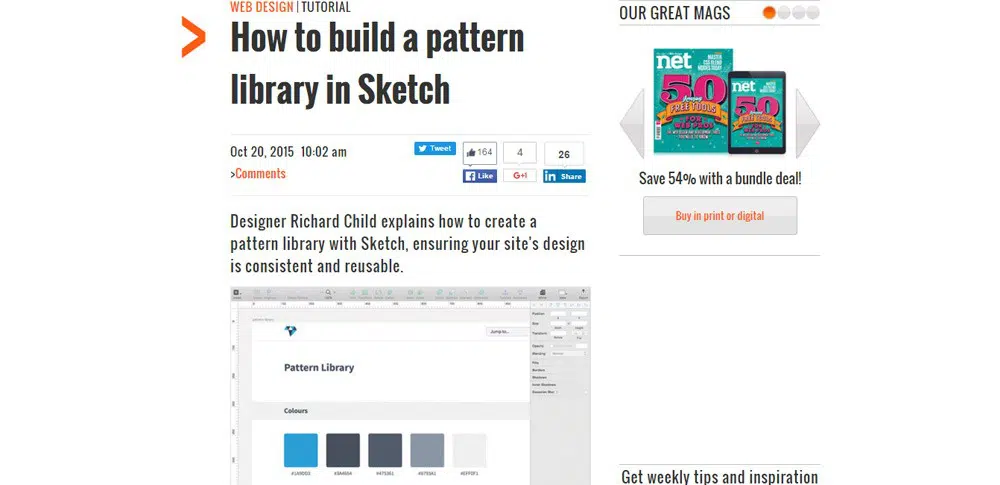This screenshot has width=1000, height=485.
Task: Select the second carousel pagination dot
Action: point(783,13)
